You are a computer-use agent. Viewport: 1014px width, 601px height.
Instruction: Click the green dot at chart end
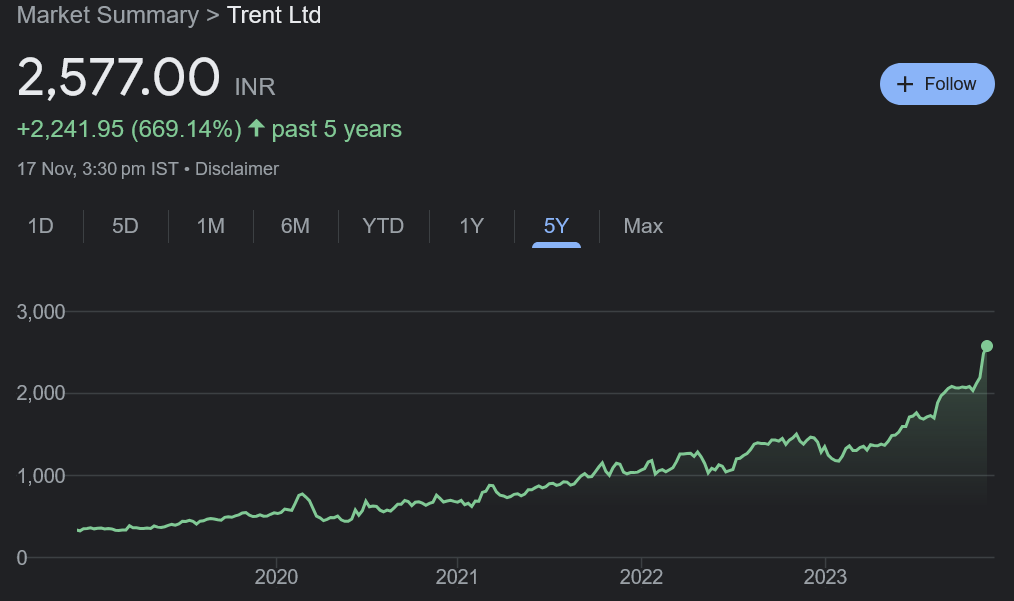(987, 346)
